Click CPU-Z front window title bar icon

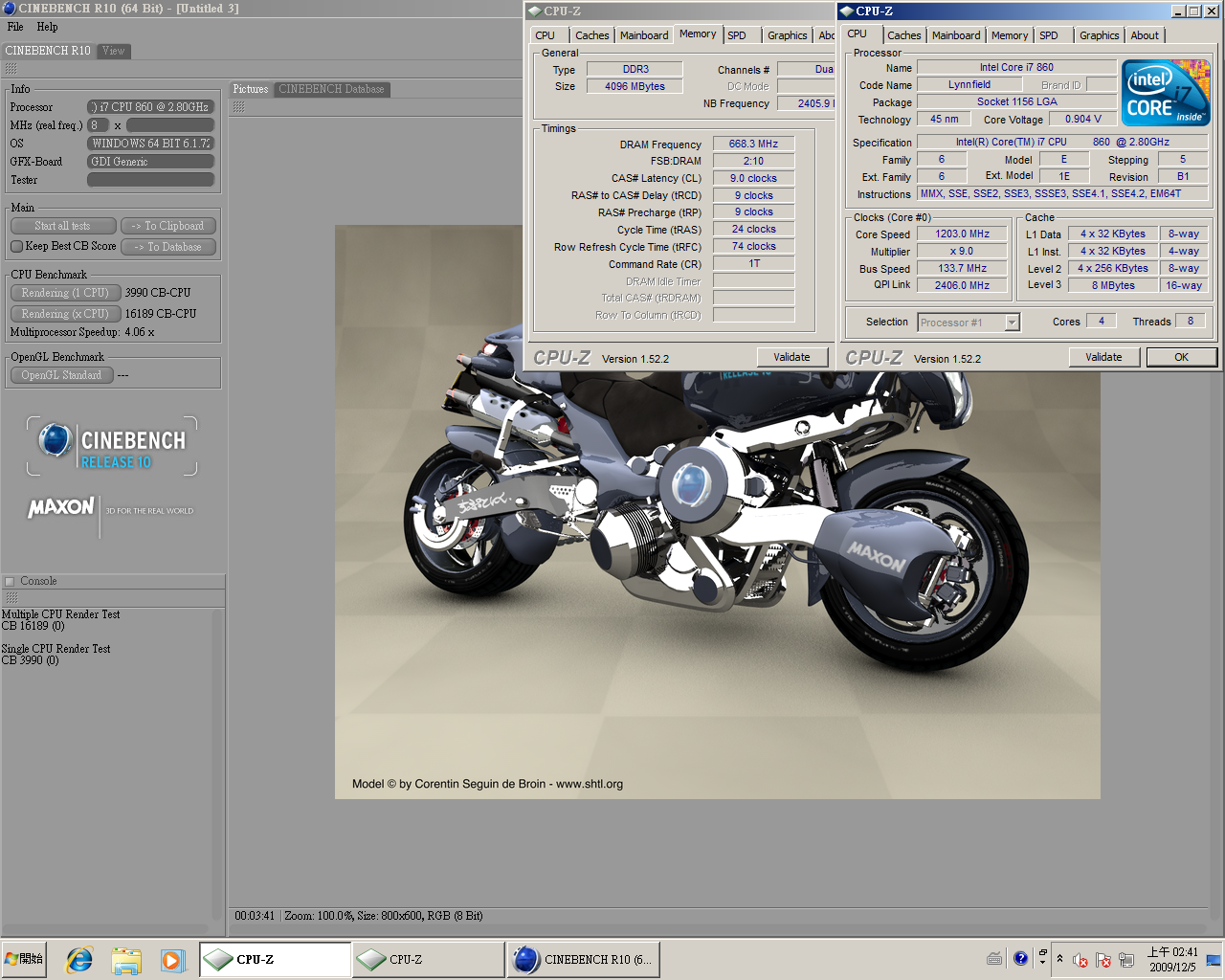847,11
